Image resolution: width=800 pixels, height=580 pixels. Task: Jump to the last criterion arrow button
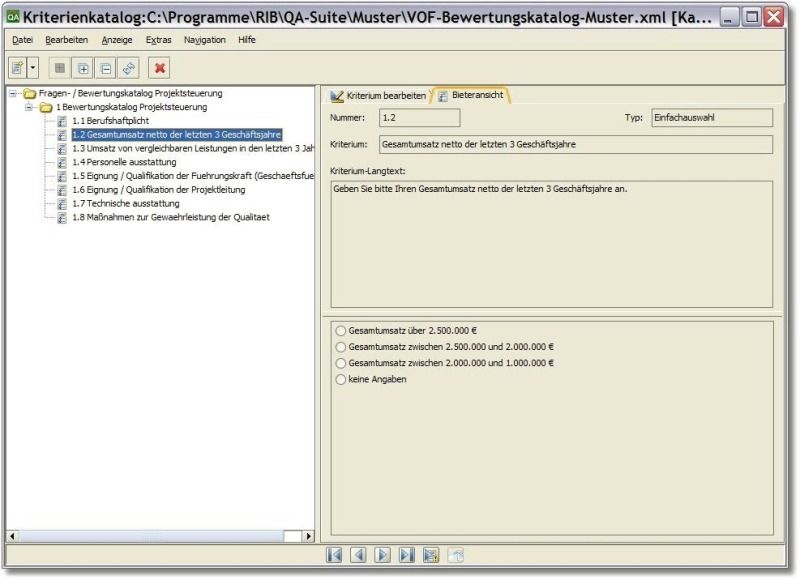[x=407, y=554]
